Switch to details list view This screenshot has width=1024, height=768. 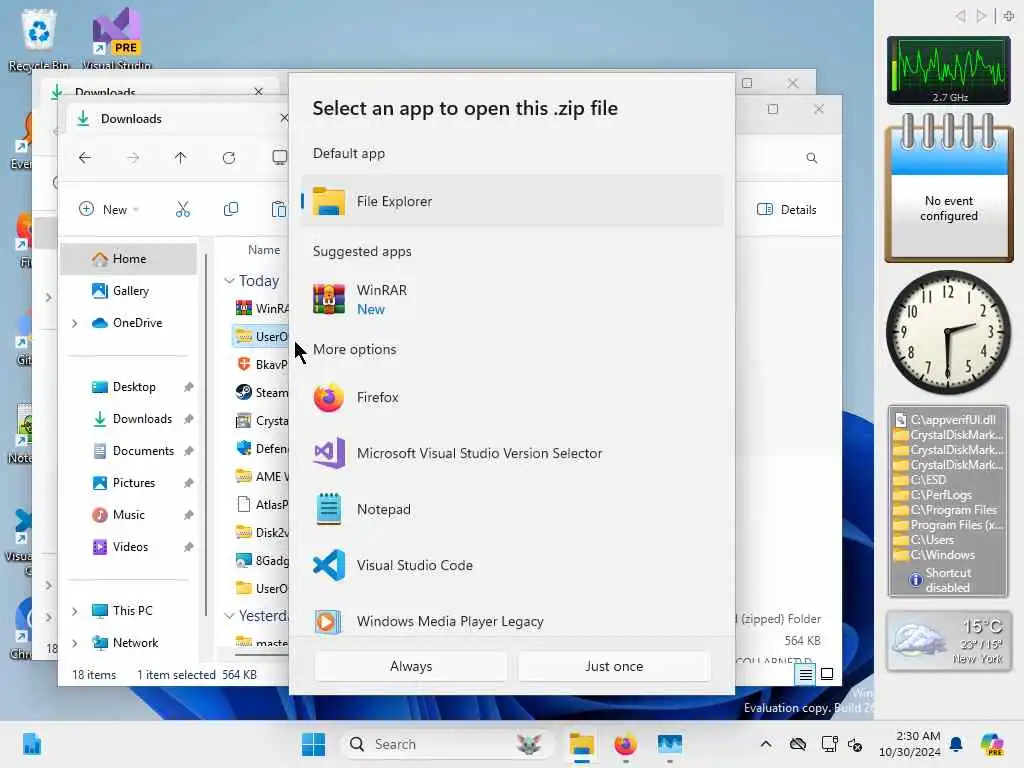click(x=805, y=674)
